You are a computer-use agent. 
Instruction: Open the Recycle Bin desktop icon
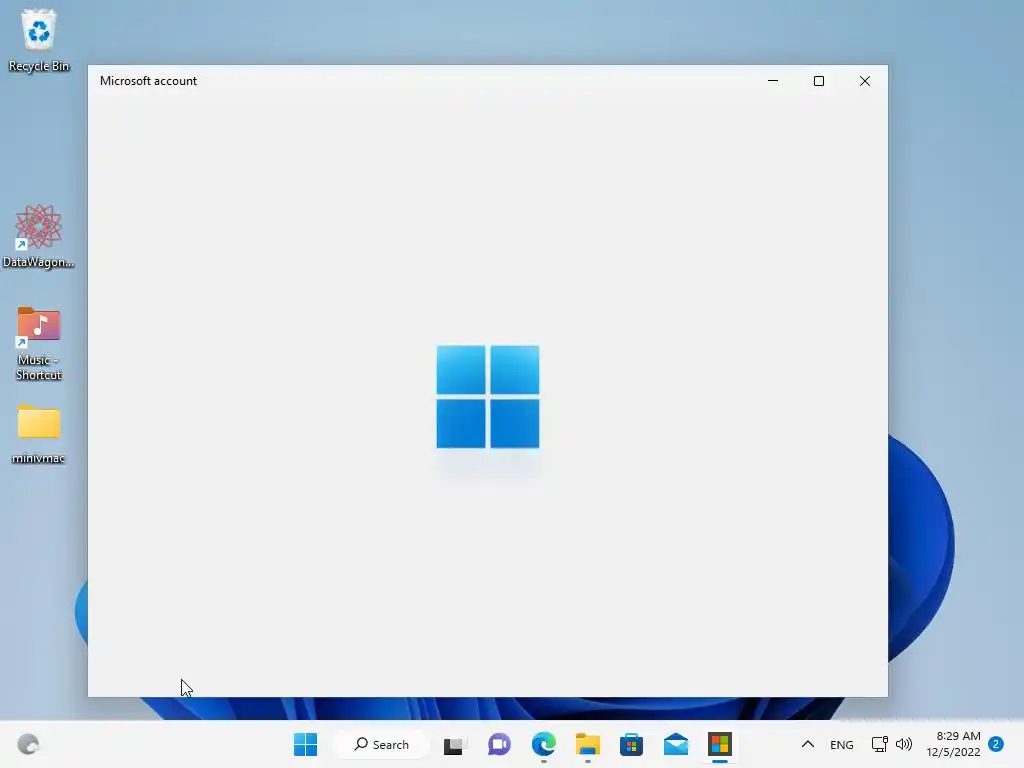pos(39,40)
